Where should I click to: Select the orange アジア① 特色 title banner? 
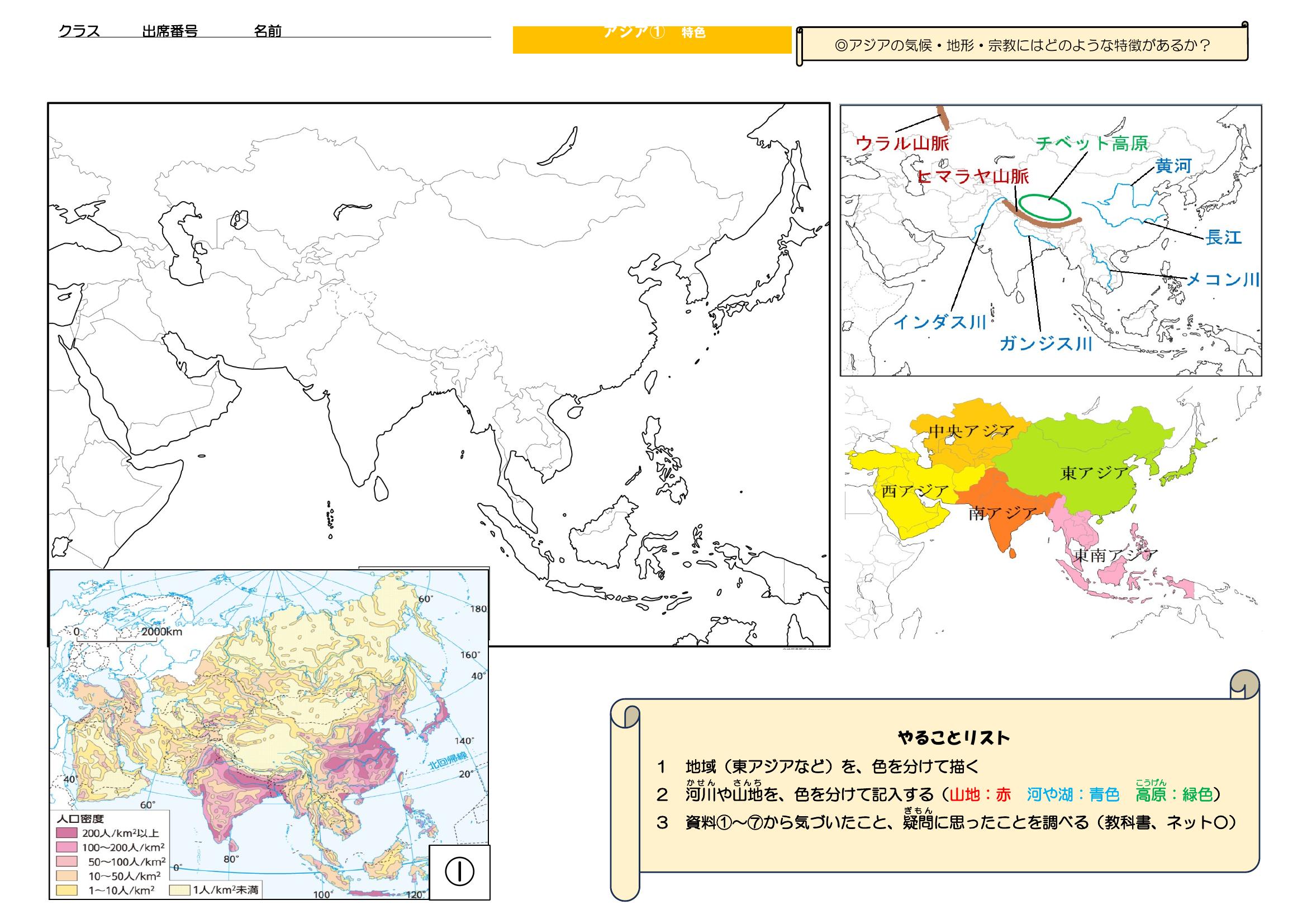coord(652,40)
